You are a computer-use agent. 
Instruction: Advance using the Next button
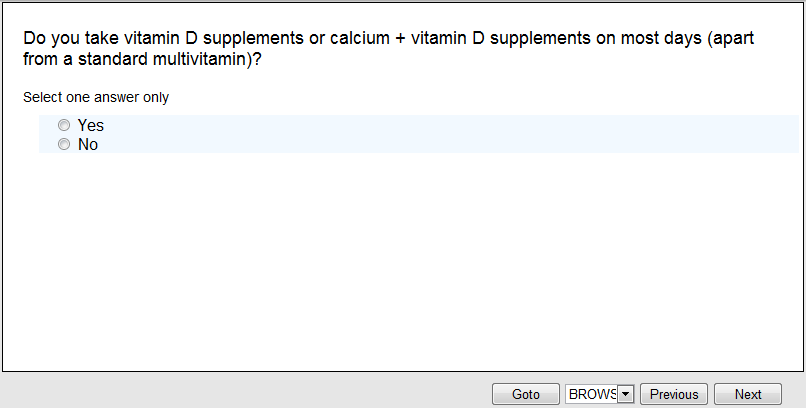748,394
